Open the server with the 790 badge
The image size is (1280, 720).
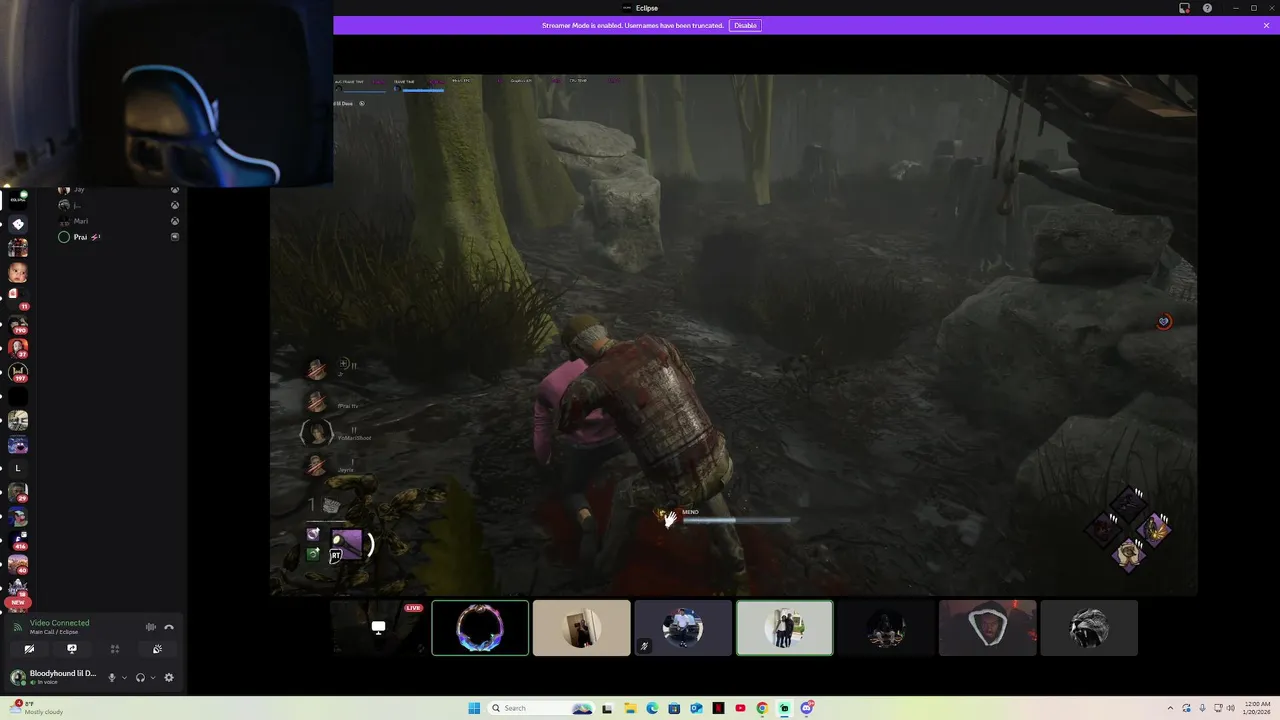18,324
